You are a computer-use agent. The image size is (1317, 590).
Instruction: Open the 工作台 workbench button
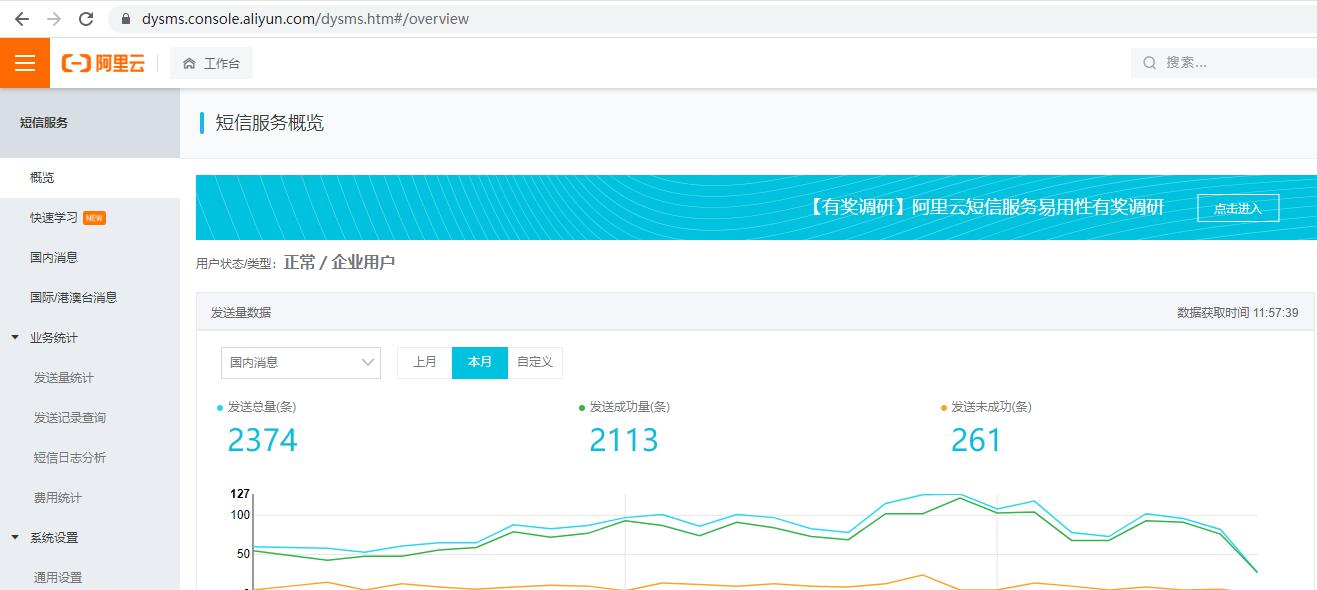tap(211, 63)
